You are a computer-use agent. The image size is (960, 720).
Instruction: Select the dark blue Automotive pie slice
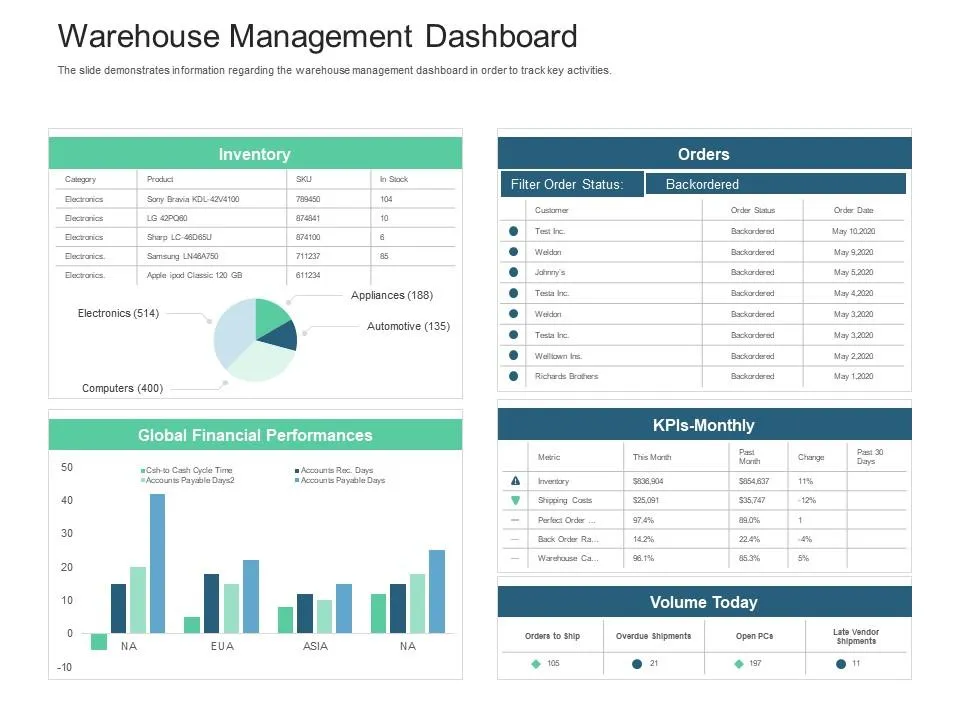282,336
